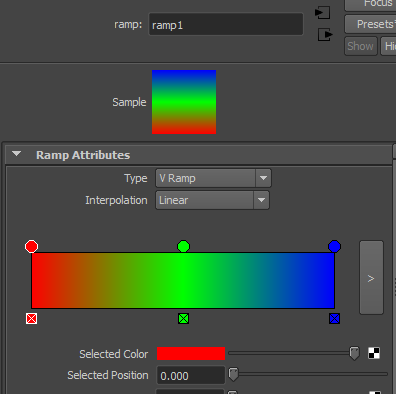This screenshot has height=394, width=396.
Task: Delete the blue ramp entry with its X box
Action: 334,319
